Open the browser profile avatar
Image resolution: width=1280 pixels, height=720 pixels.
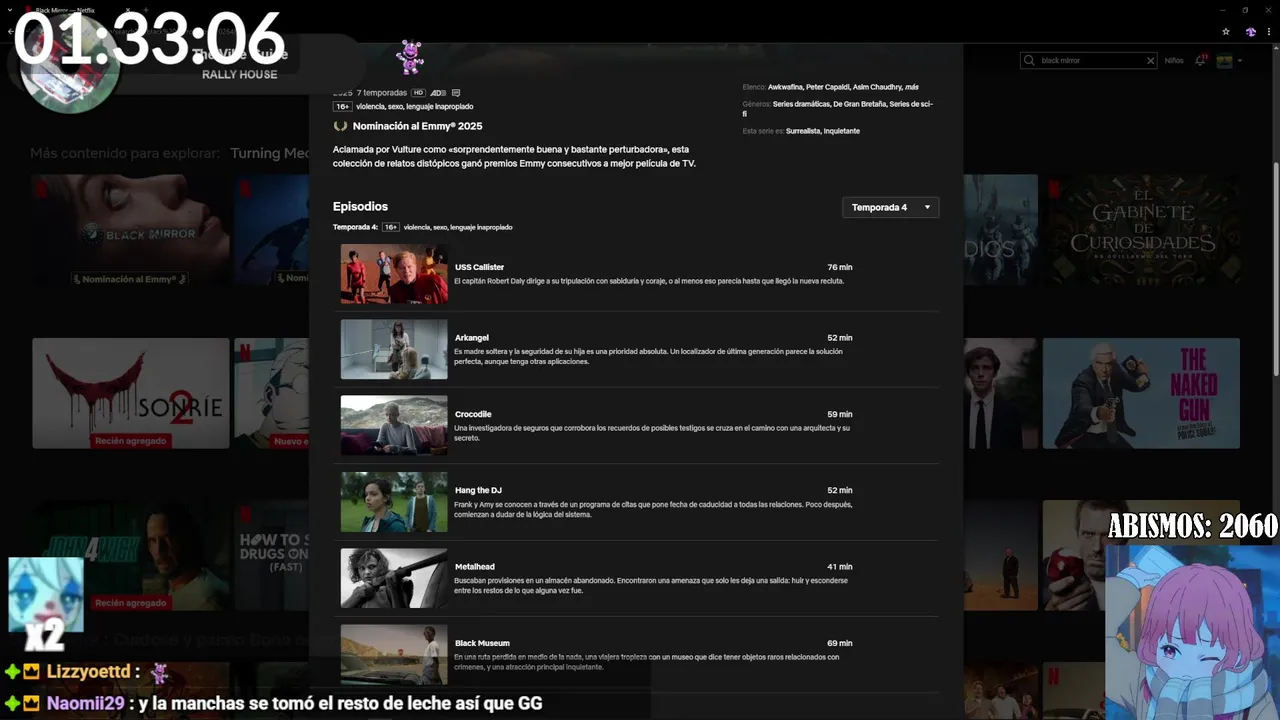point(1250,32)
